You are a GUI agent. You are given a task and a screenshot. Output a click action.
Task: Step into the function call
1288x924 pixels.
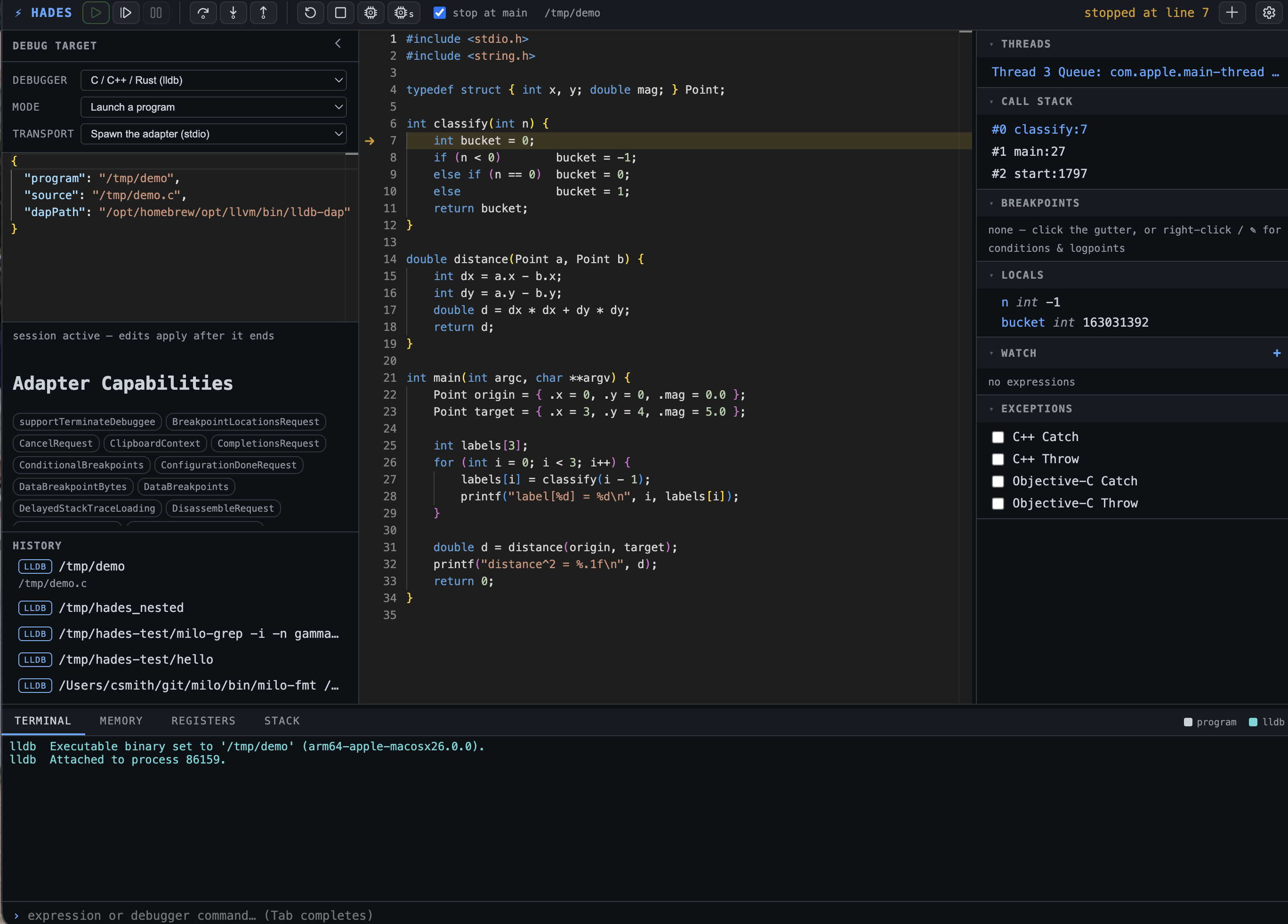coord(233,13)
